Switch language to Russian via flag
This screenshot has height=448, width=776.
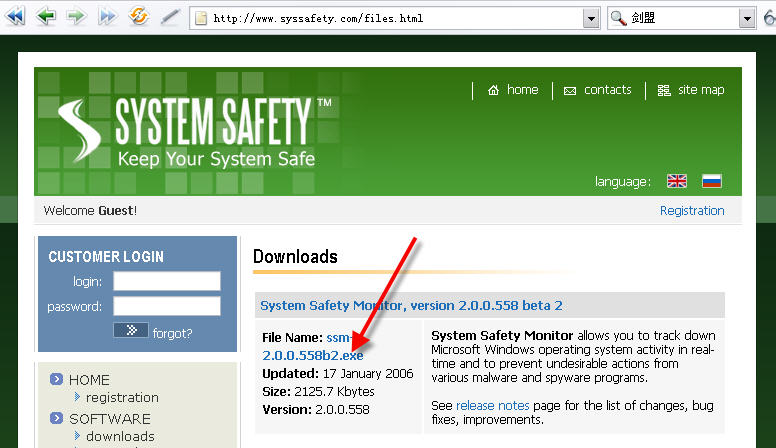tap(712, 181)
